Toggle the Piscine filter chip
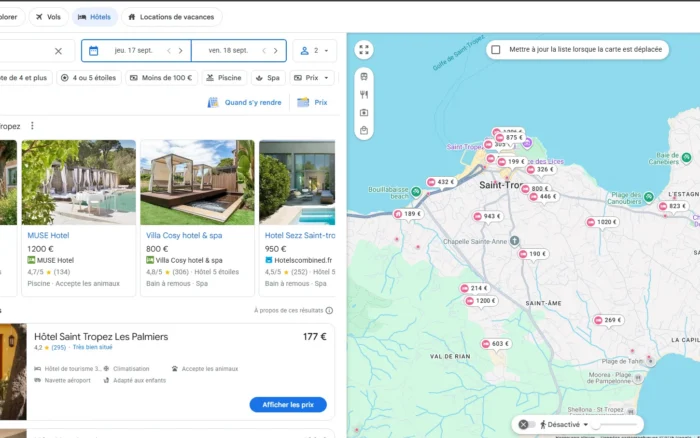 tap(224, 78)
